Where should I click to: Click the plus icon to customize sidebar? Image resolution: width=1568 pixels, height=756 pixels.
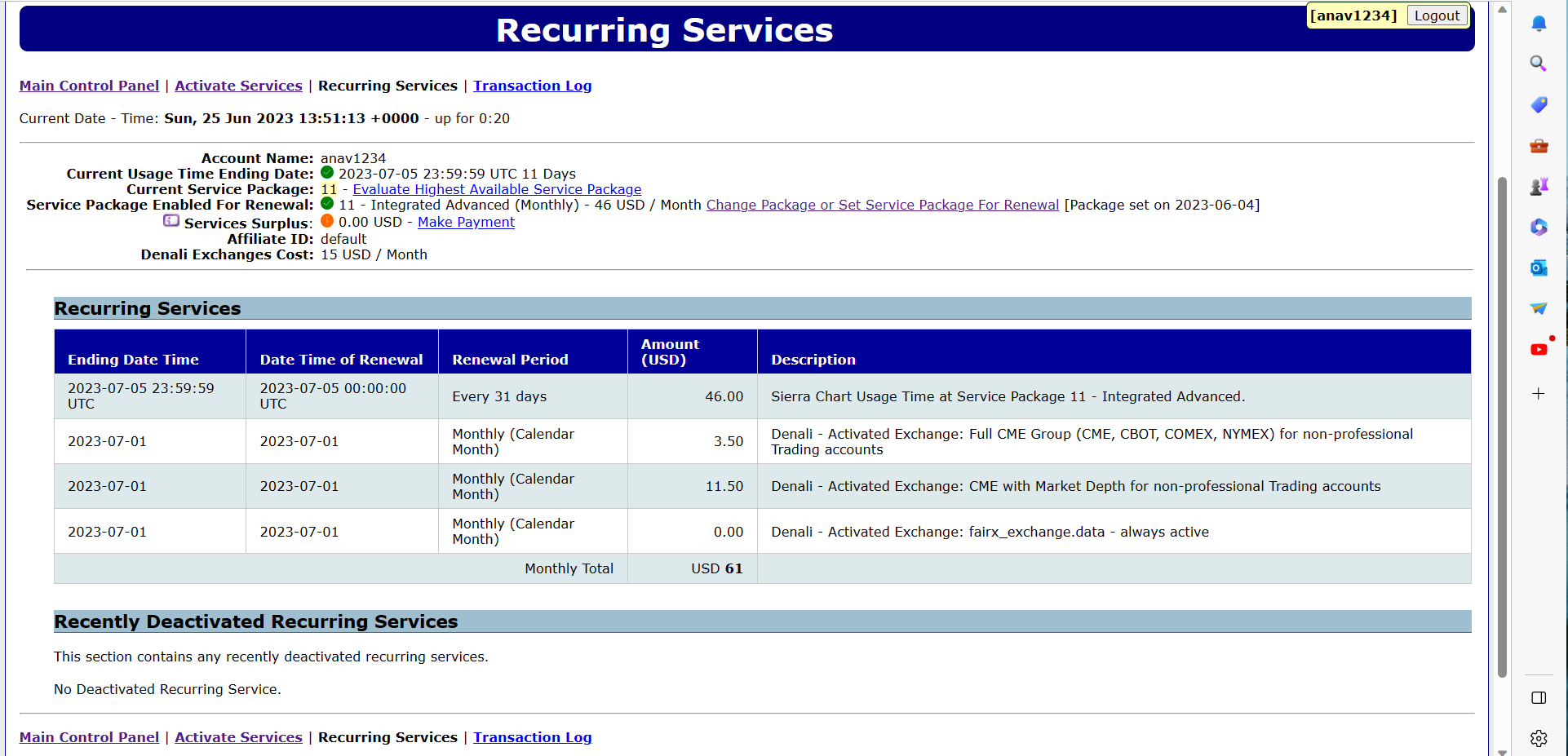pos(1539,394)
